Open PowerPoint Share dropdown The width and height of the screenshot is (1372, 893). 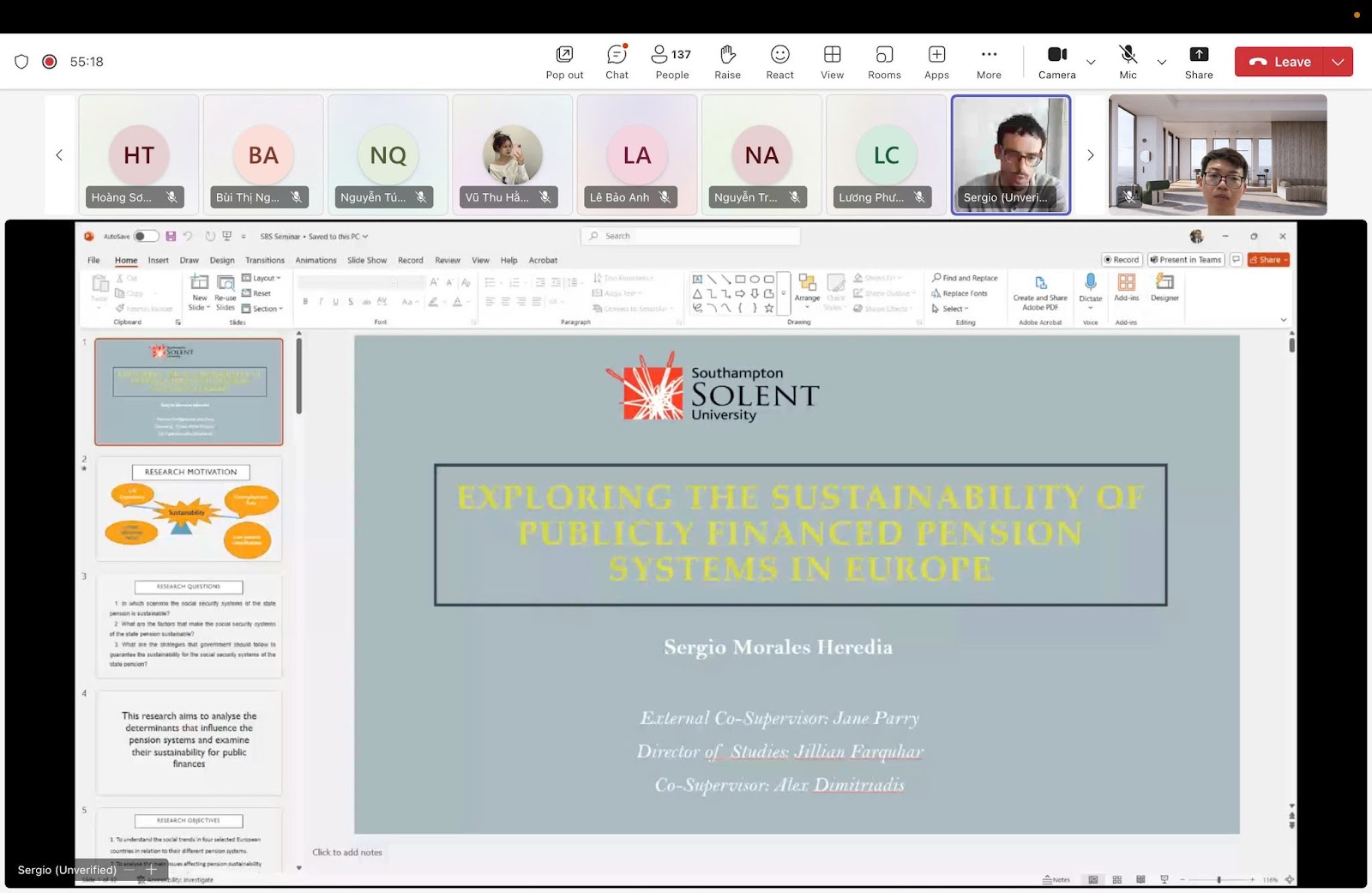click(1269, 260)
